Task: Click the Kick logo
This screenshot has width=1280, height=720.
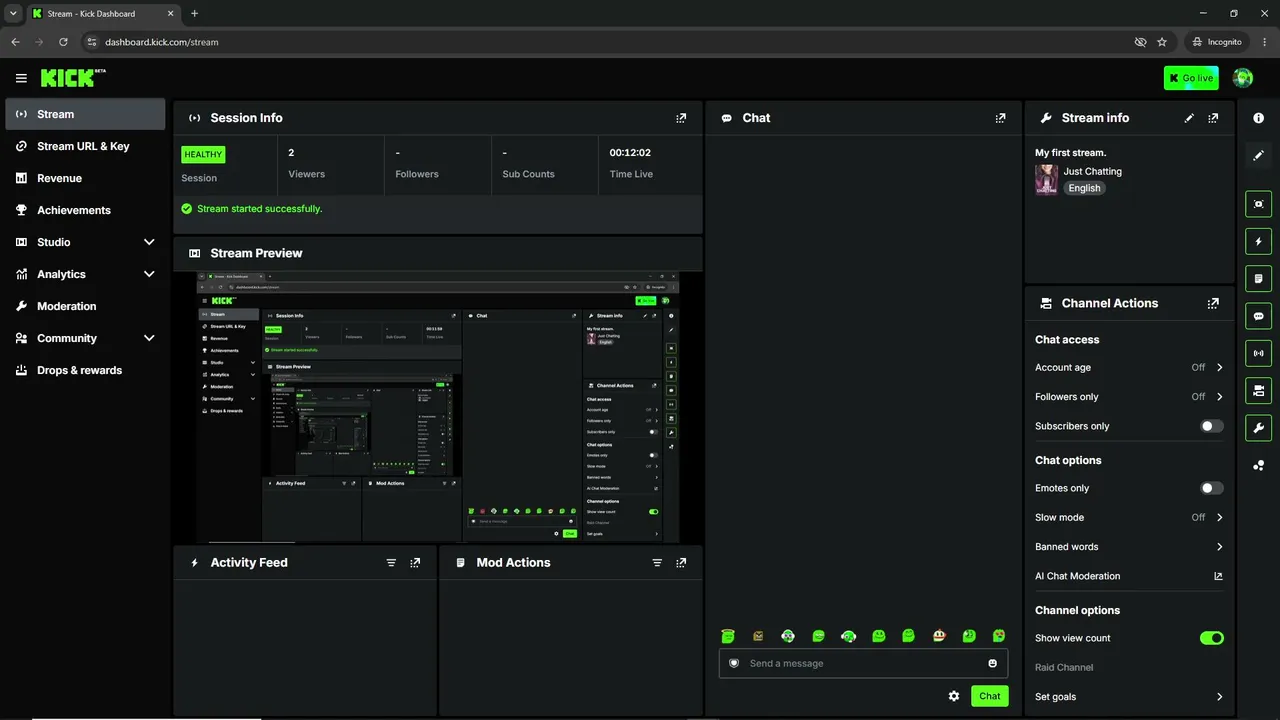Action: click(x=73, y=78)
